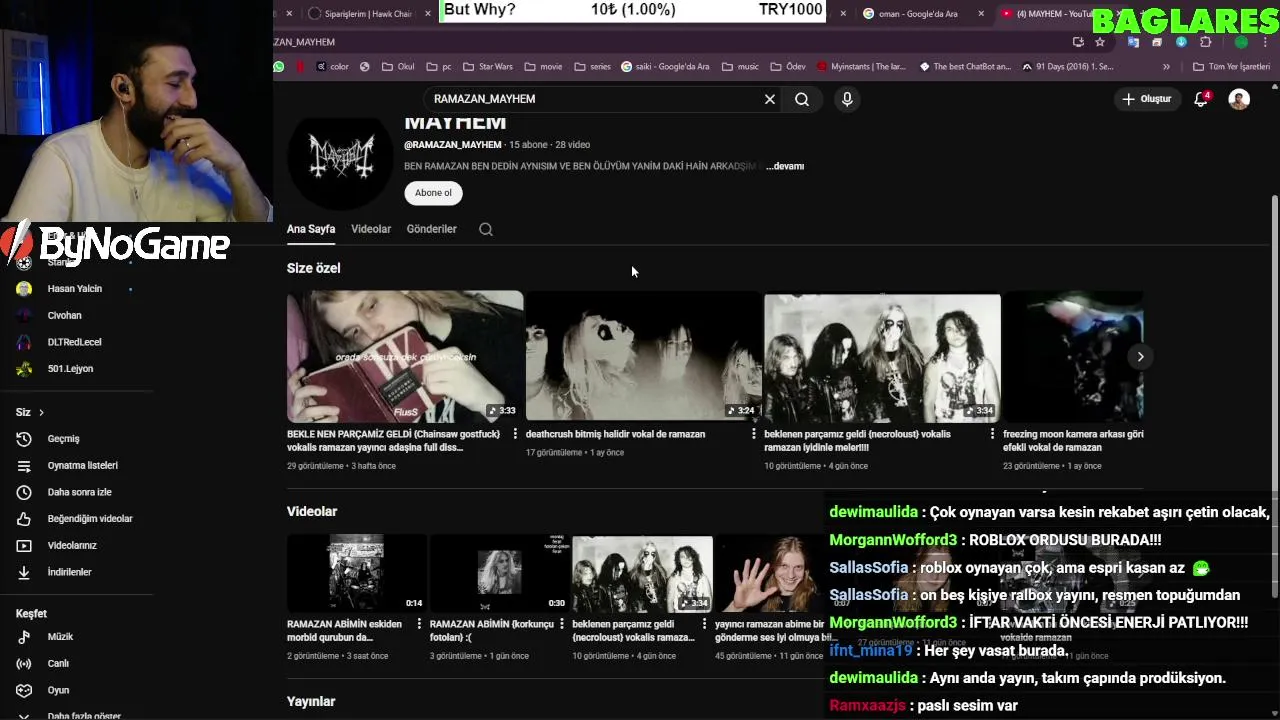Open the Okul bookmarks folder
Viewport: 1280px width, 720px height.
pyautogui.click(x=398, y=67)
